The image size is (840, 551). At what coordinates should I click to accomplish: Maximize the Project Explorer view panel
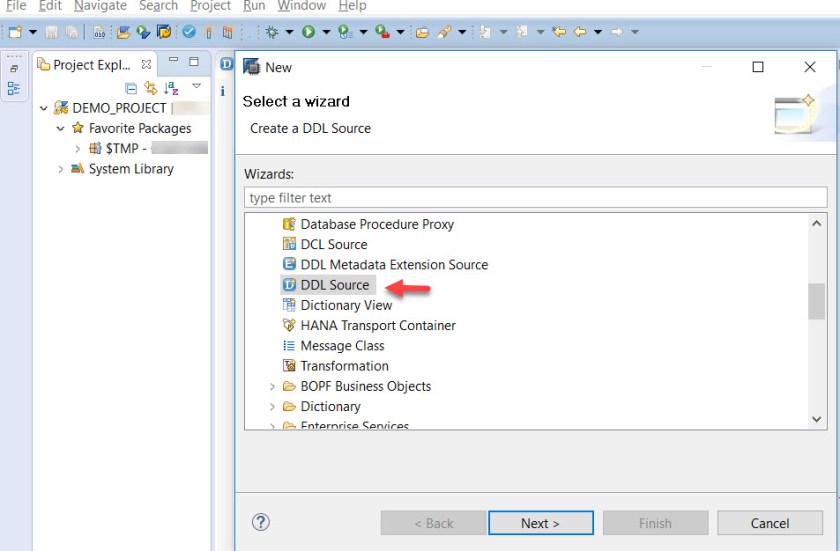[x=194, y=62]
